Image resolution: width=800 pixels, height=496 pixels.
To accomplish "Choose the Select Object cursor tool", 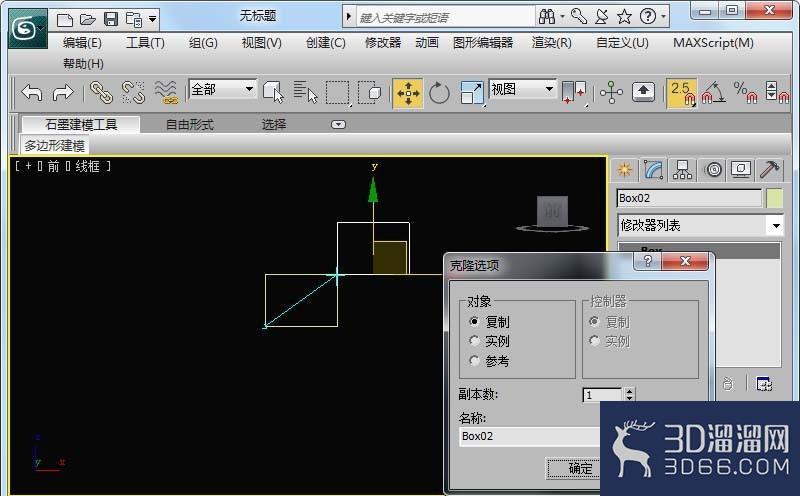I will tap(273, 93).
